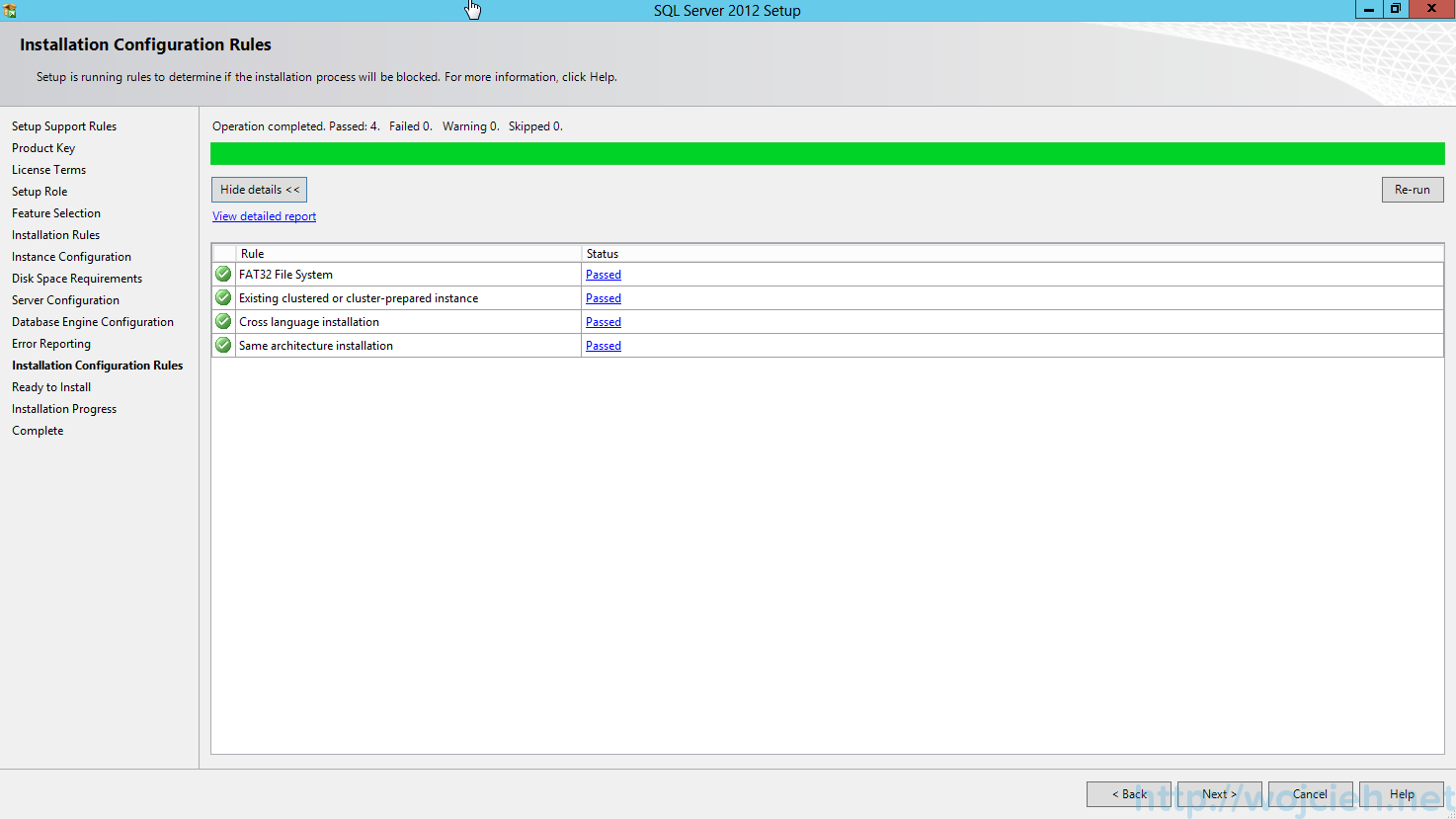Image resolution: width=1456 pixels, height=819 pixels.
Task: Choose Error Reporting in the sidebar
Action: coord(51,344)
